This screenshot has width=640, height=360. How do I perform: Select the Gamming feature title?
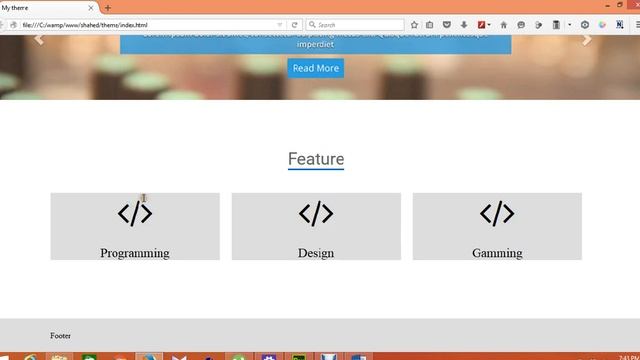pyautogui.click(x=497, y=253)
